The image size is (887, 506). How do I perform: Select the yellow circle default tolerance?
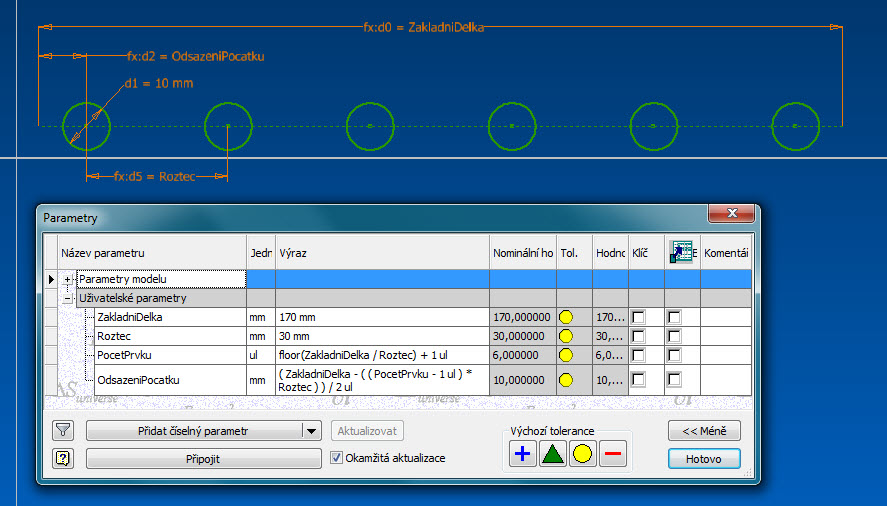[583, 454]
